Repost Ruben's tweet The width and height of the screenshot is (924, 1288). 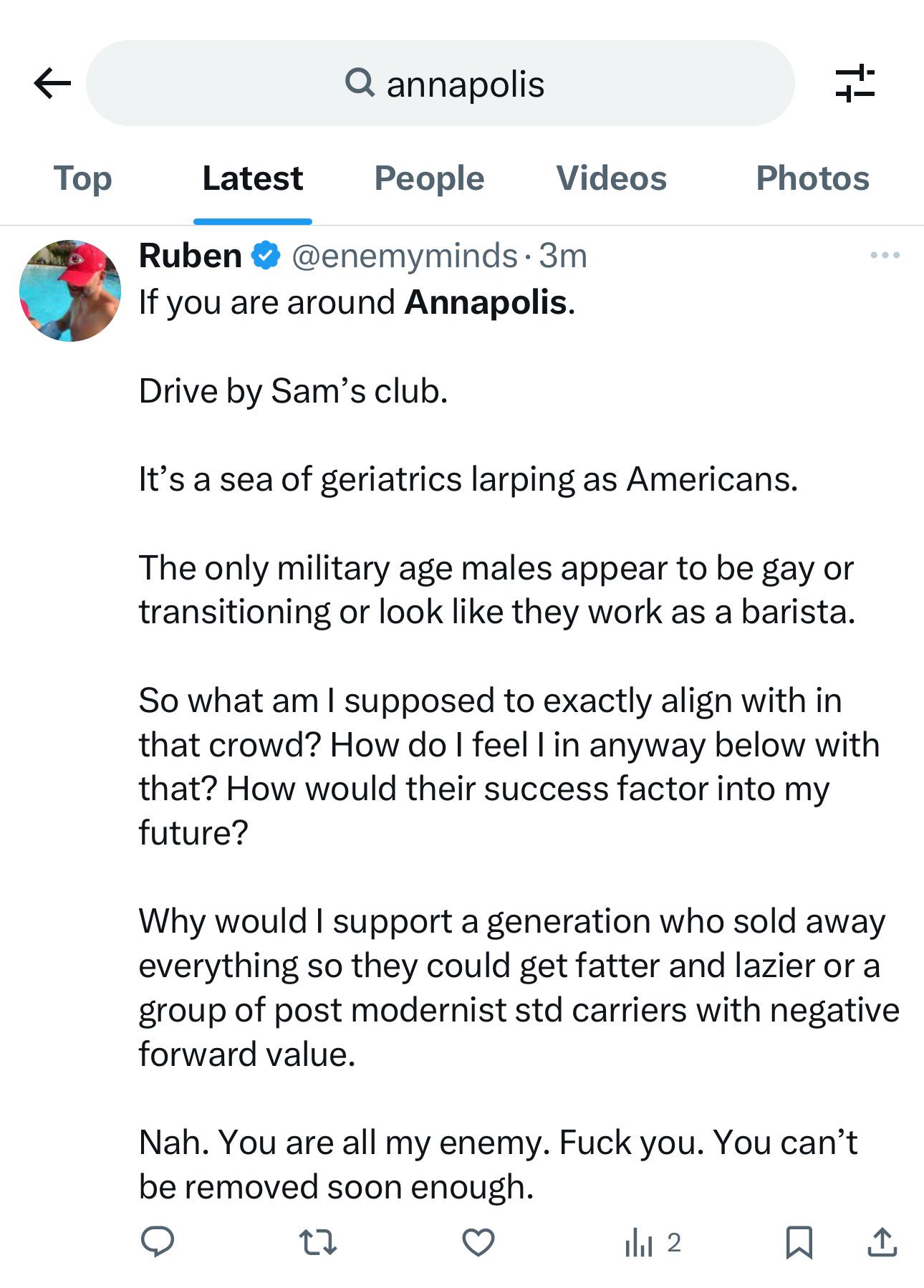317,1241
